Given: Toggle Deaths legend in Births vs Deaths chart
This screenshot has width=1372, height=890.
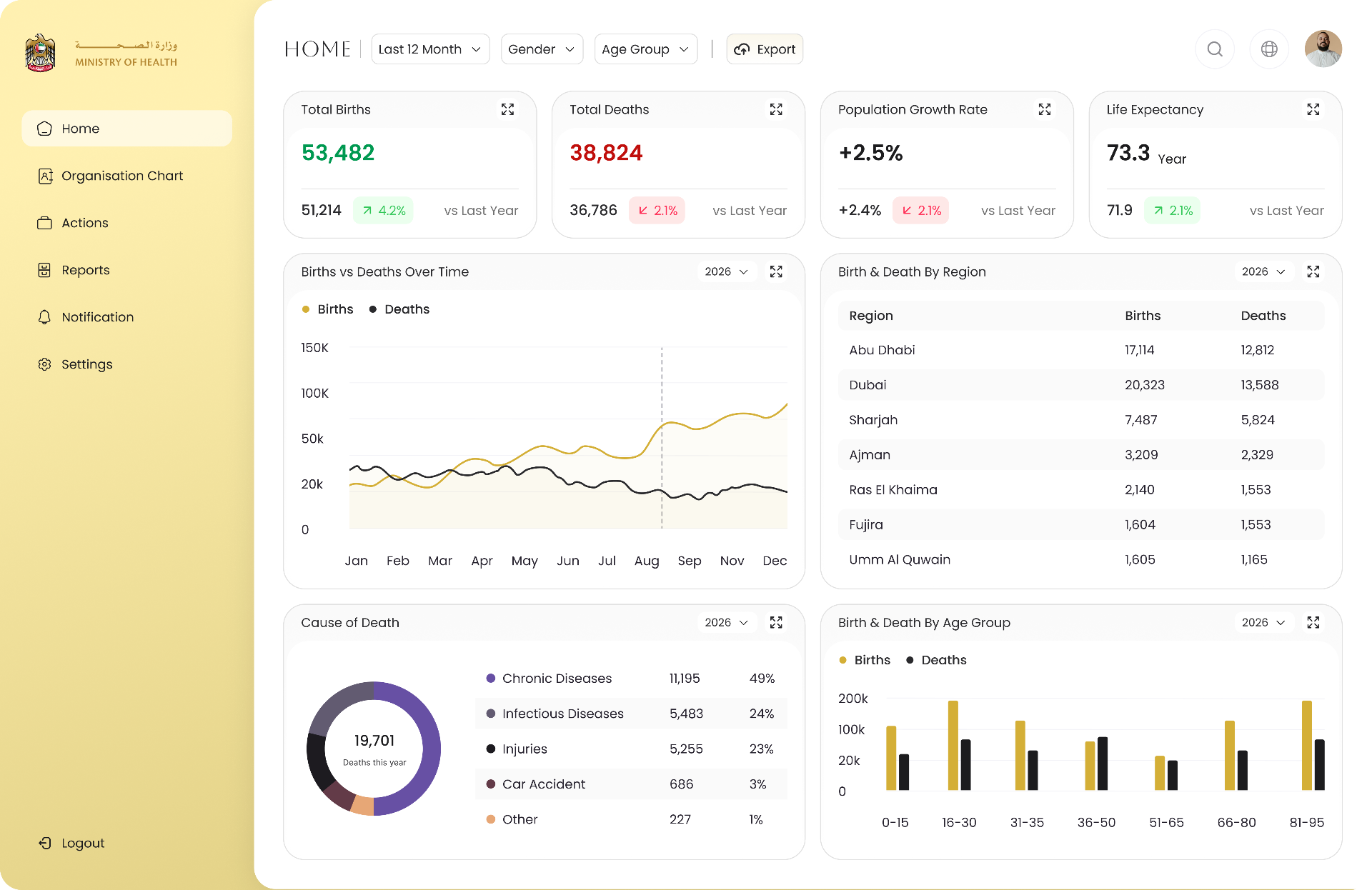Looking at the screenshot, I should 399,309.
